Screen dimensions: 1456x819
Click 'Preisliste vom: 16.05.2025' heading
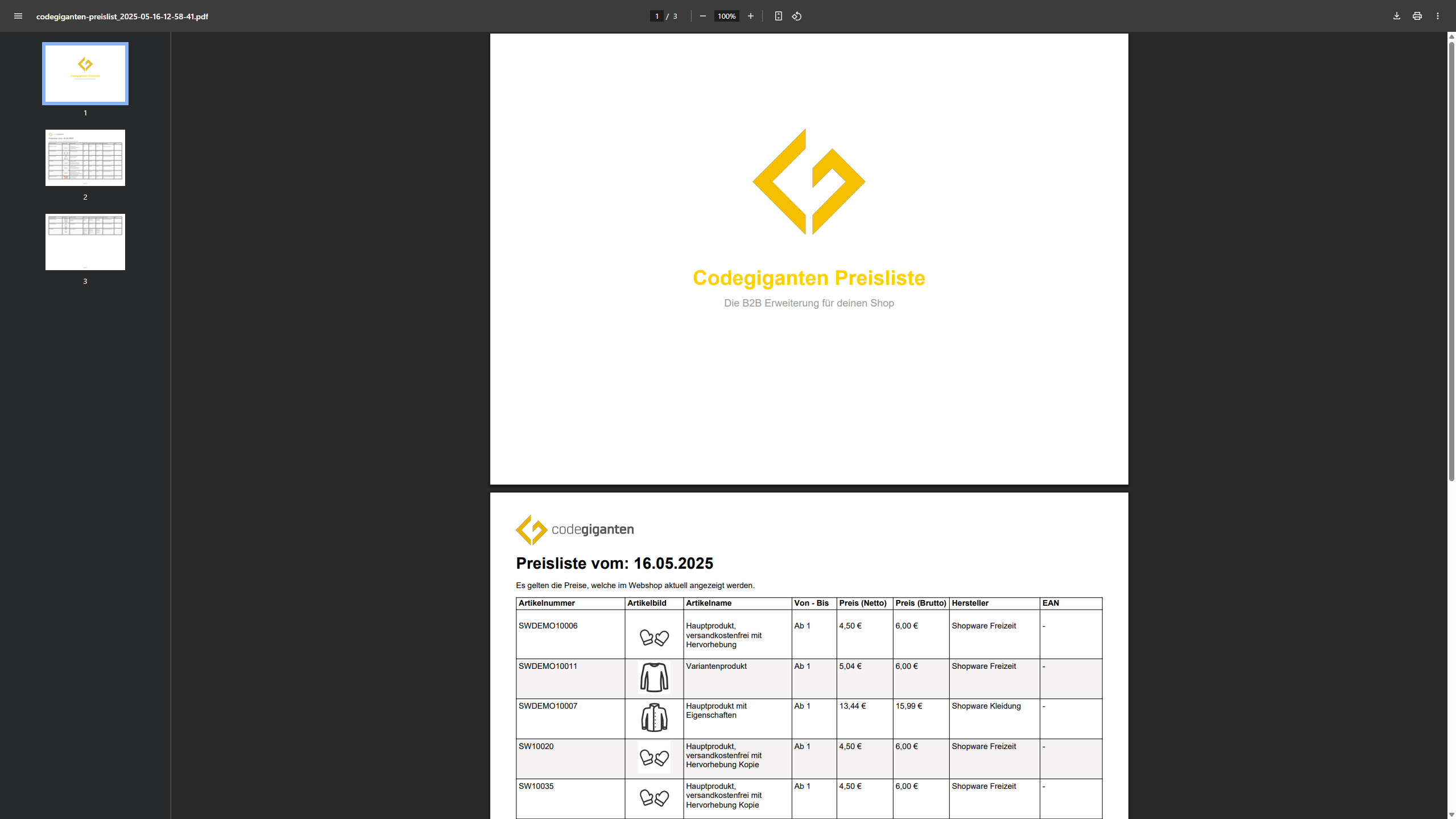614,563
